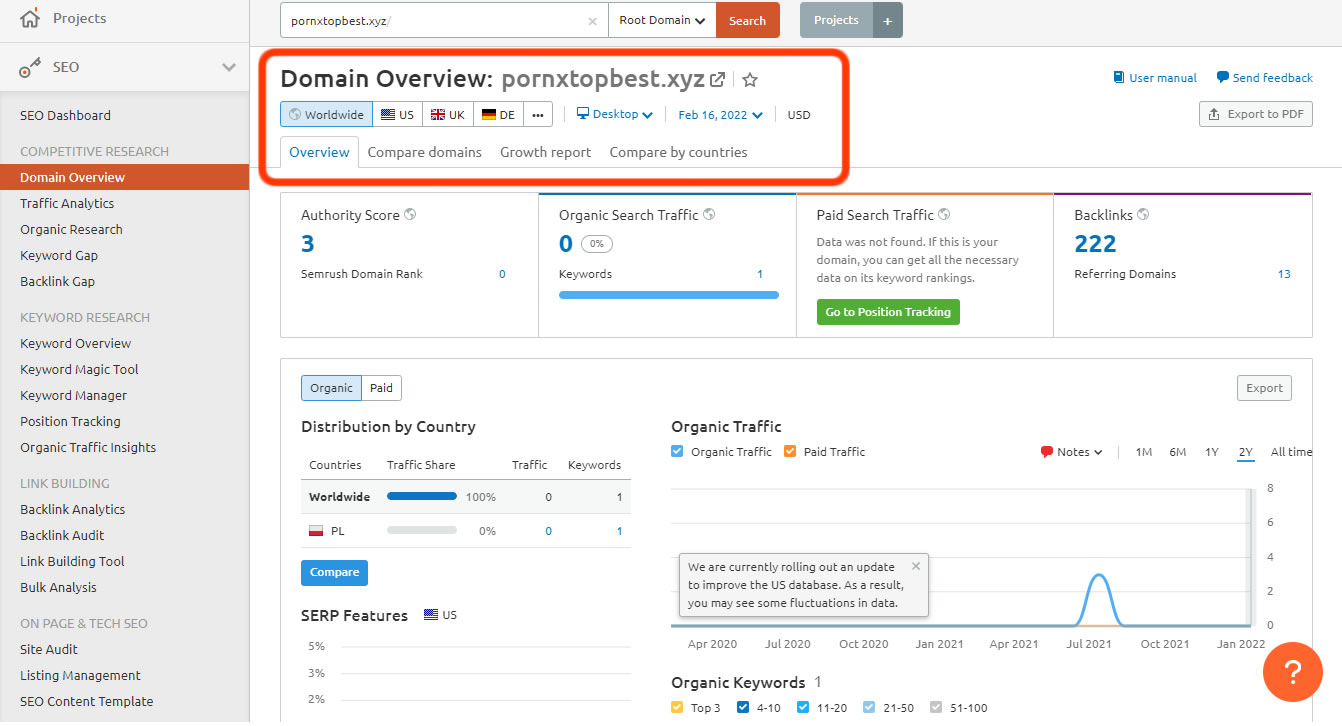Open the Feb 16, 2022 date dropdown
Screen dimensions: 1342x726
tap(720, 115)
